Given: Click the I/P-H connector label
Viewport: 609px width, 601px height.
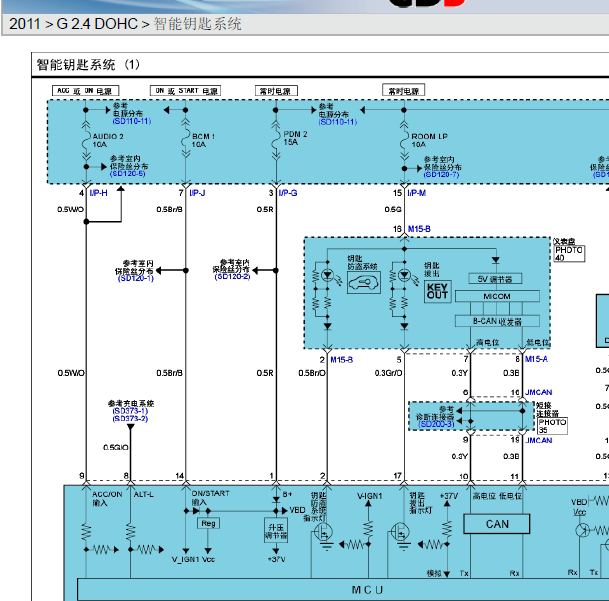Looking at the screenshot, I should 98,193.
